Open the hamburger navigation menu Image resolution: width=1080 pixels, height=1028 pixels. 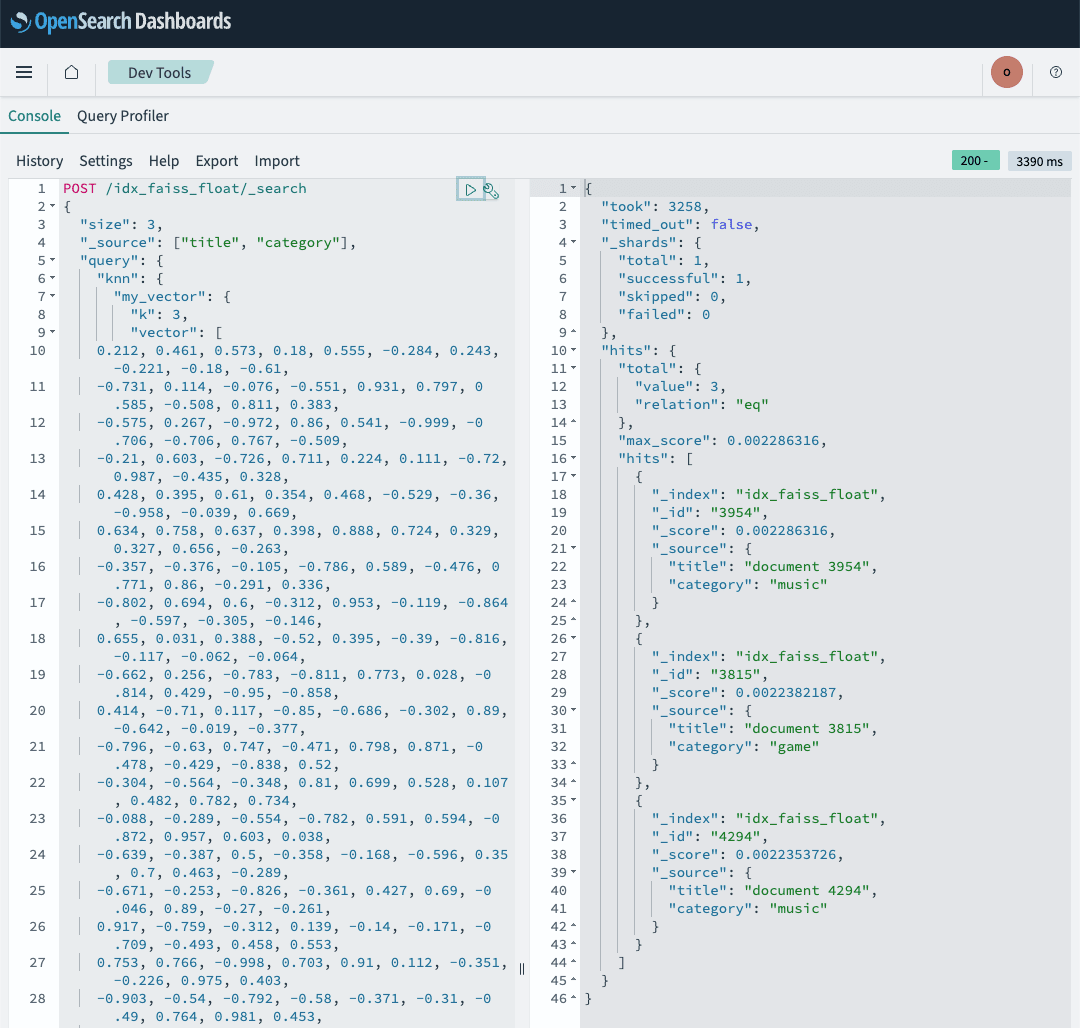[24, 72]
